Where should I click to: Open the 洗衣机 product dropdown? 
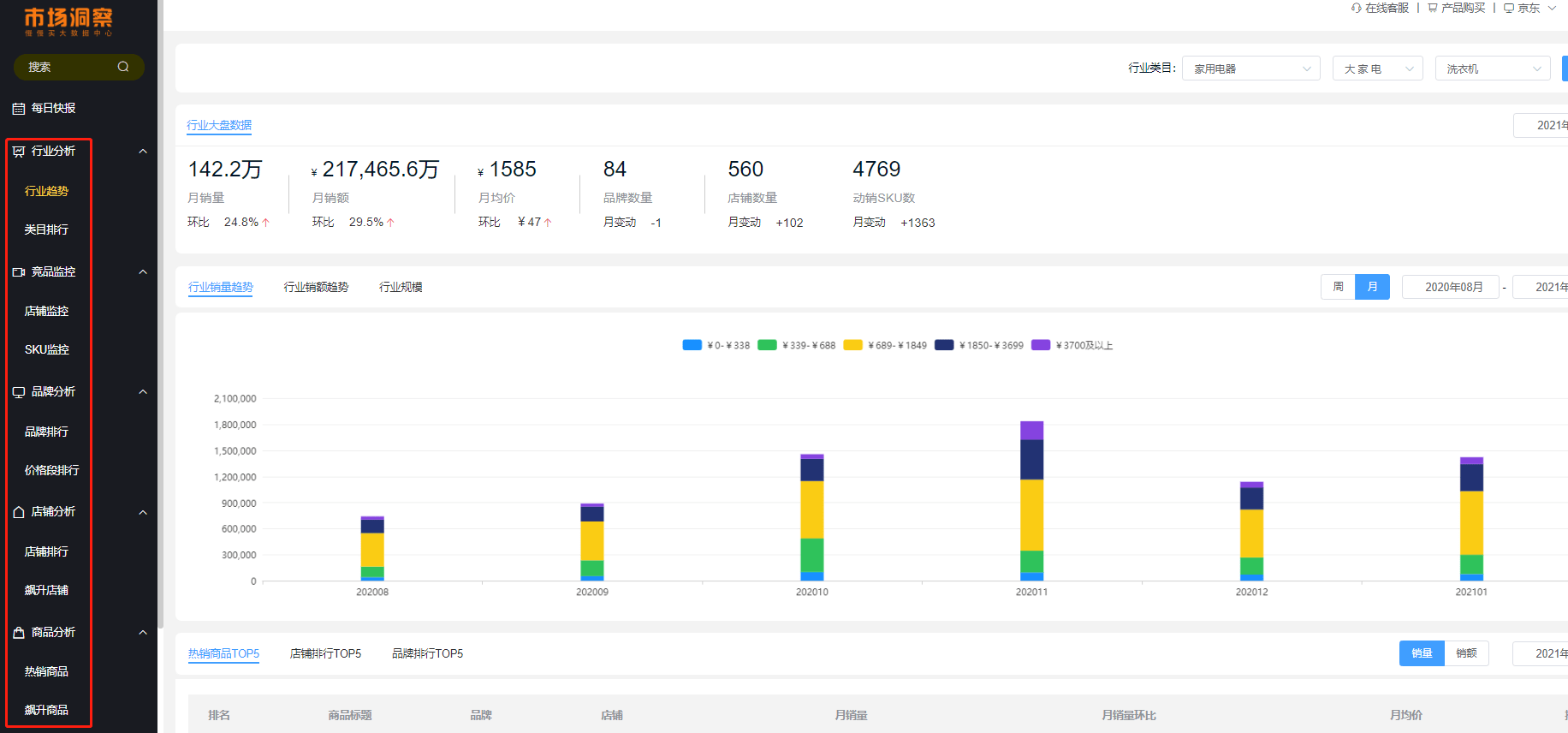click(1492, 69)
